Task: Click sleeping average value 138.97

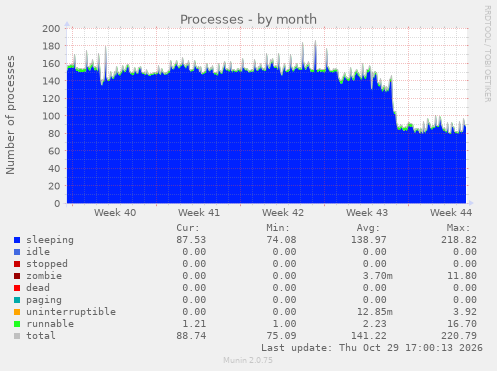Action: click(369, 240)
